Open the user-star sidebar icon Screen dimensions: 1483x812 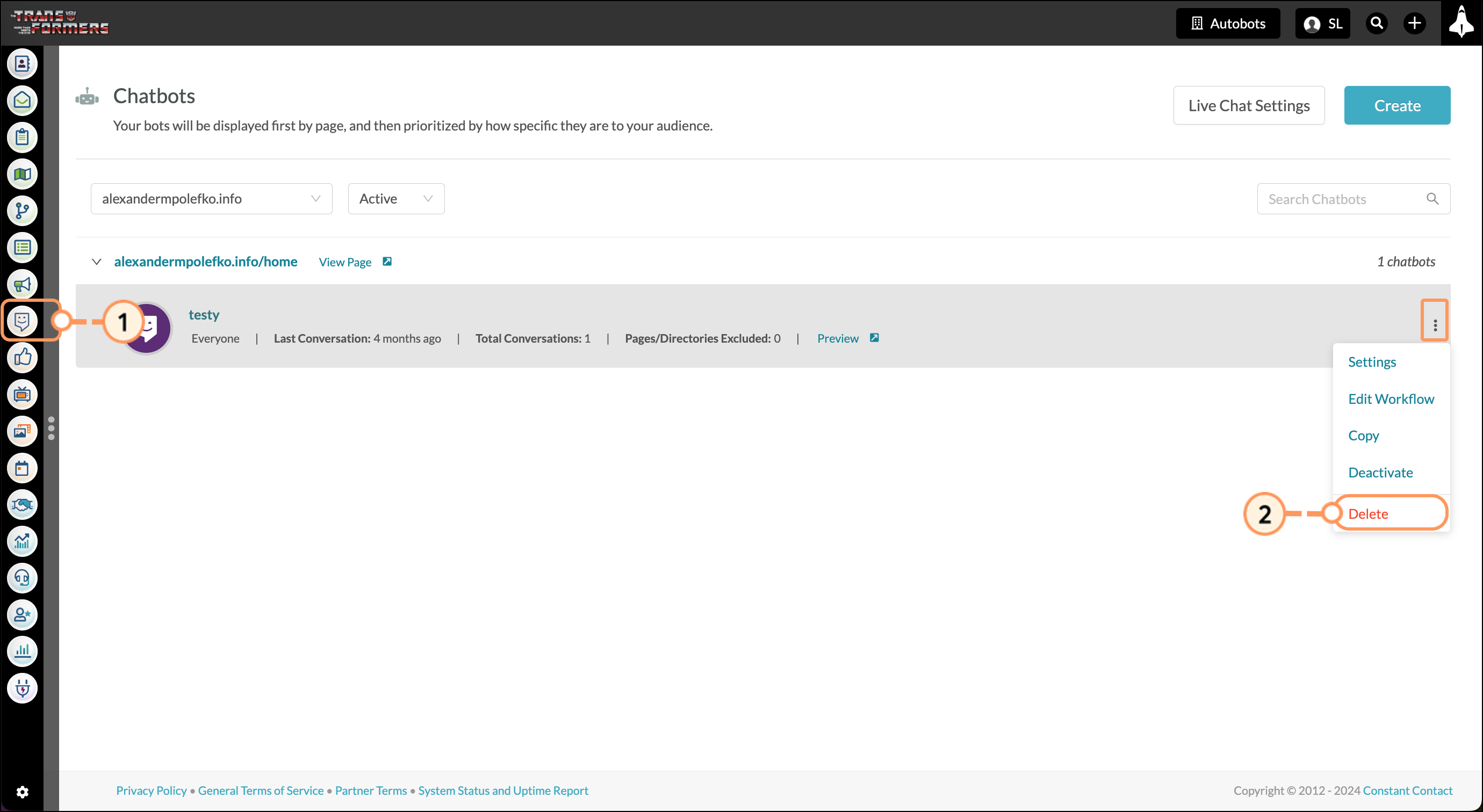pos(22,615)
